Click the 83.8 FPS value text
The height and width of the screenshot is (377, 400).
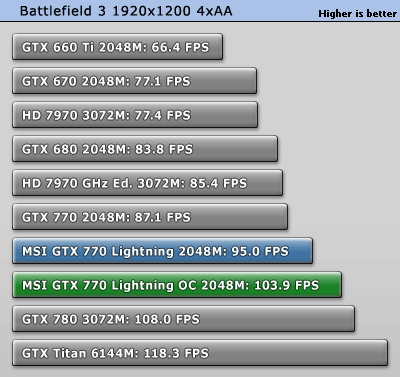tap(164, 149)
